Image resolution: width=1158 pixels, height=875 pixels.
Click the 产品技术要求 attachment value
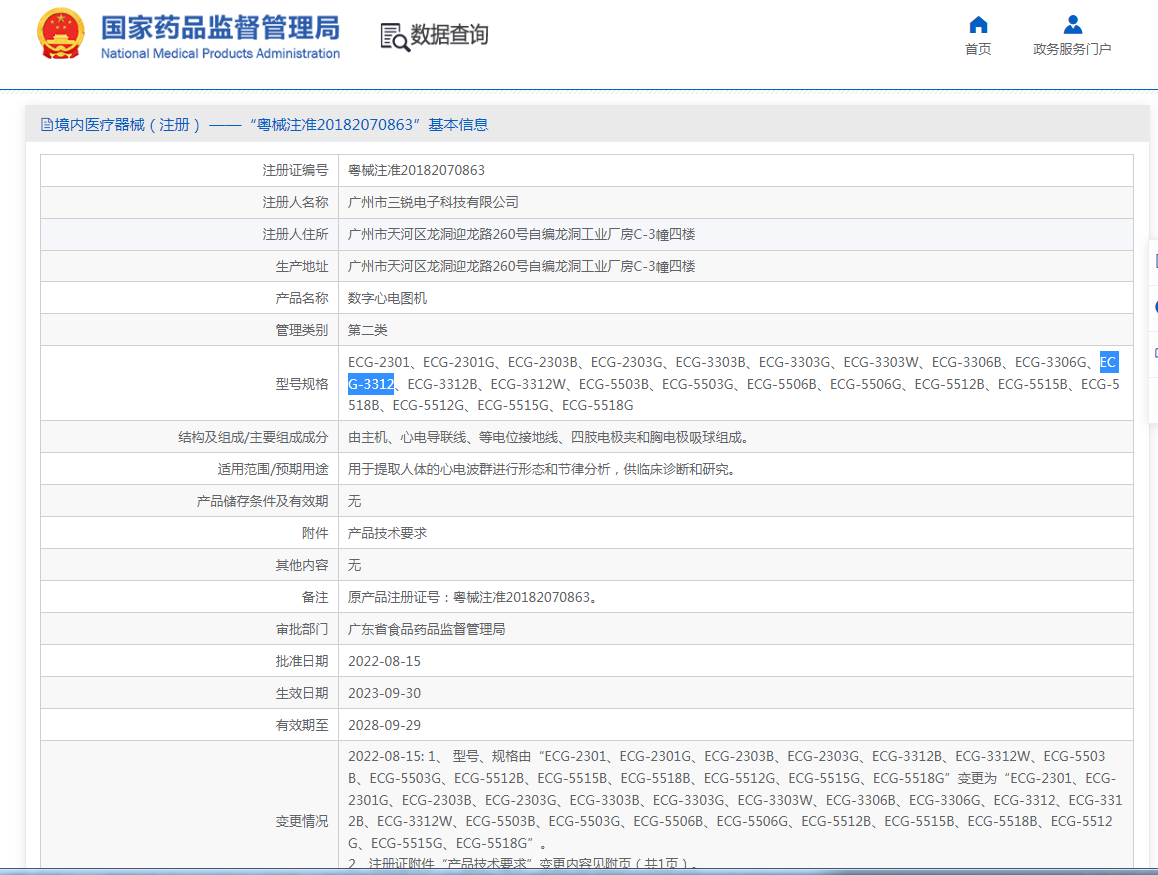(x=388, y=533)
